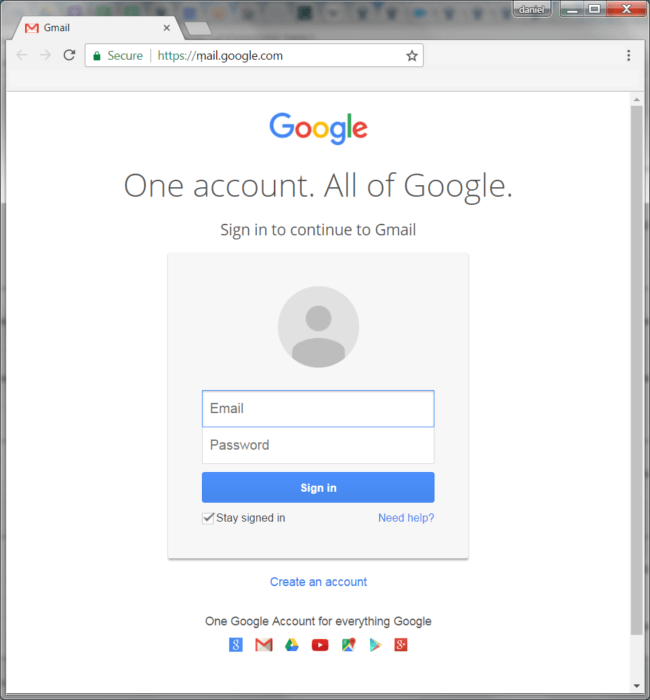
Task: Follow the Create an account link
Action: [x=318, y=582]
